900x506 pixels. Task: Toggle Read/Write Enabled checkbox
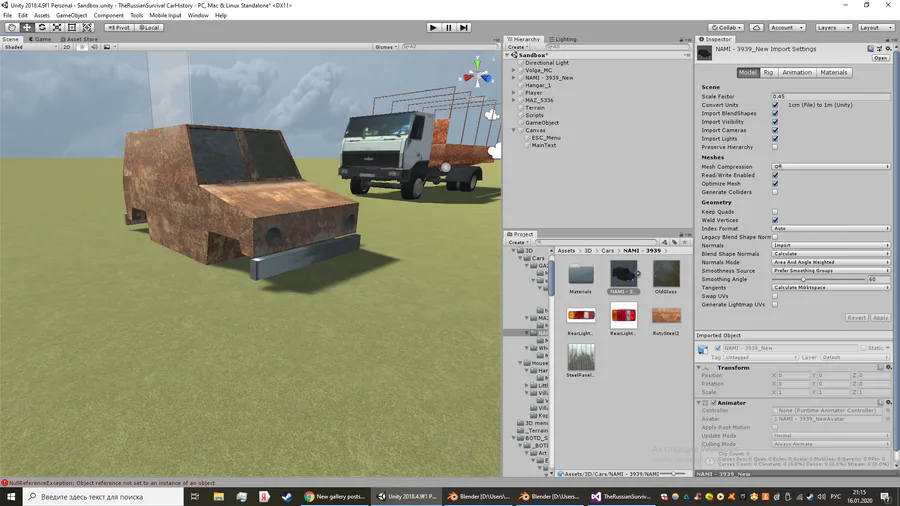pyautogui.click(x=775, y=175)
